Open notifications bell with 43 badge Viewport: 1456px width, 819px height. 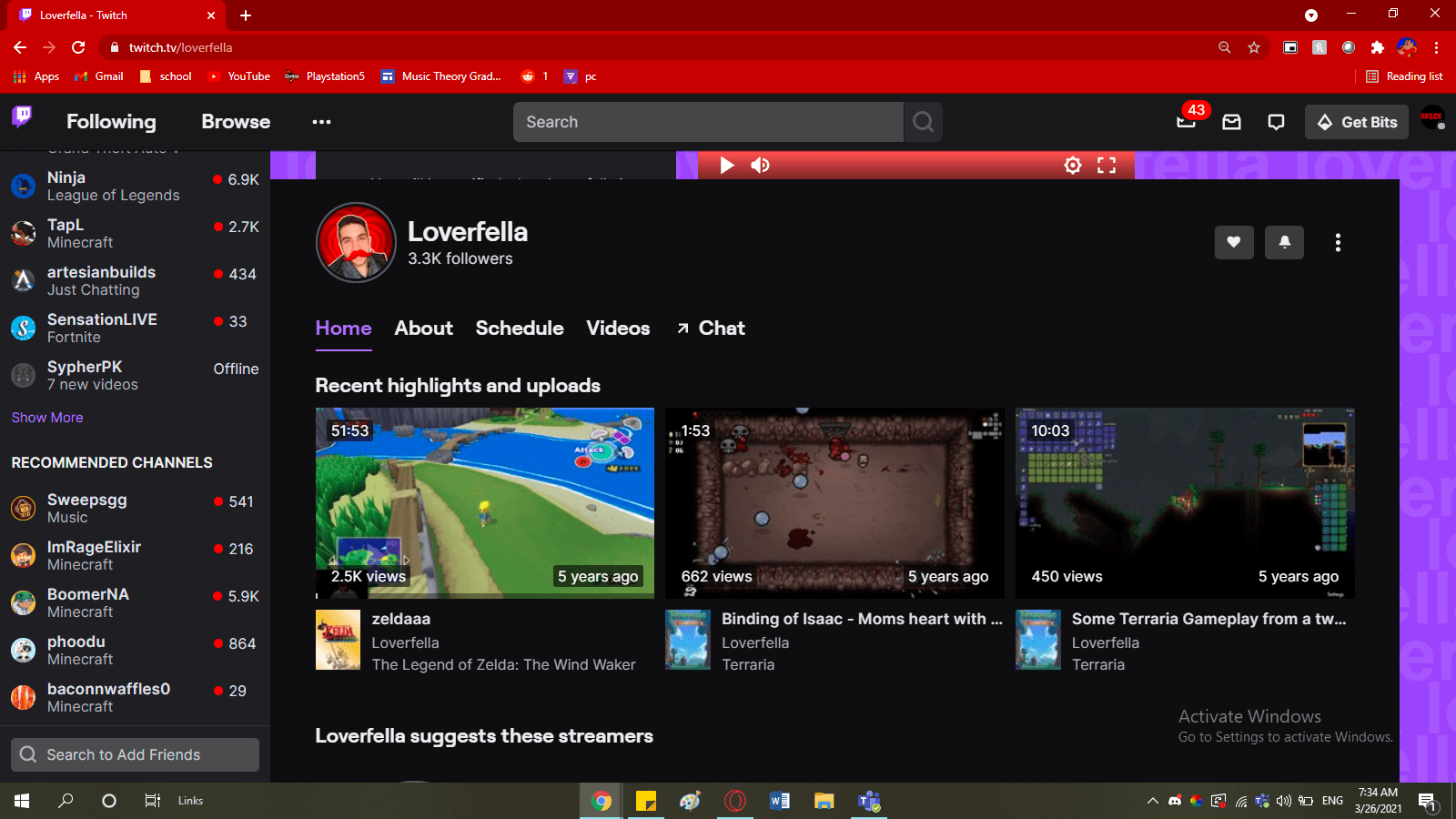tap(1186, 121)
